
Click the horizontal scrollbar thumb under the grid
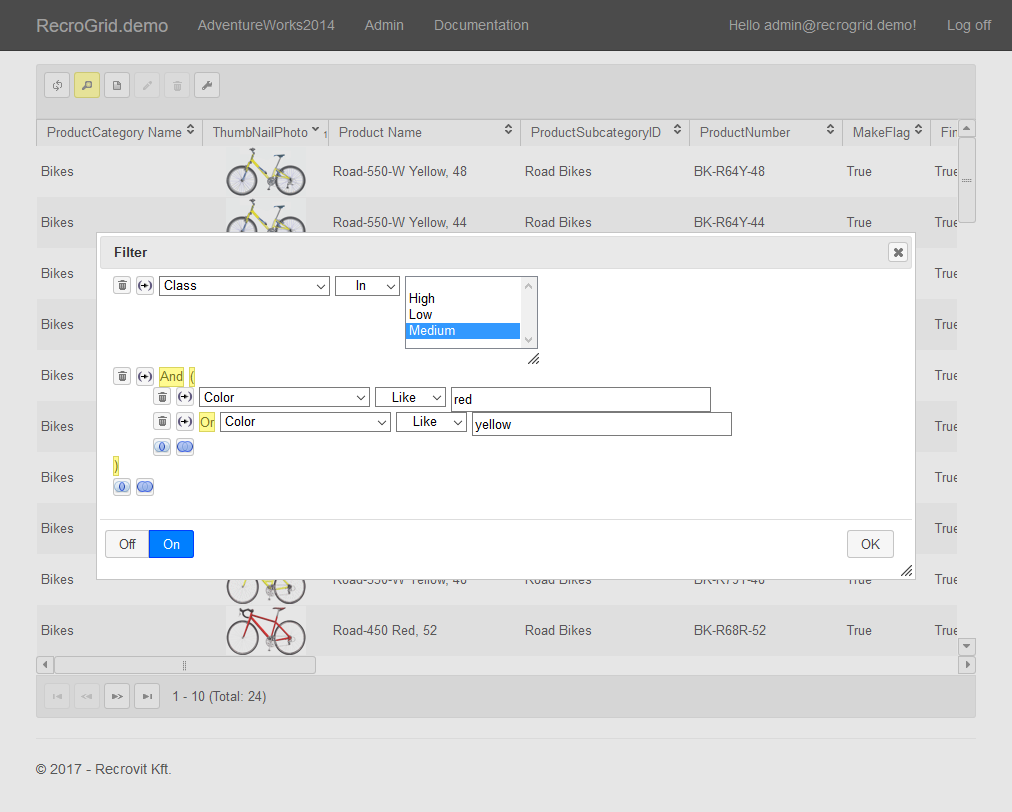(185, 665)
